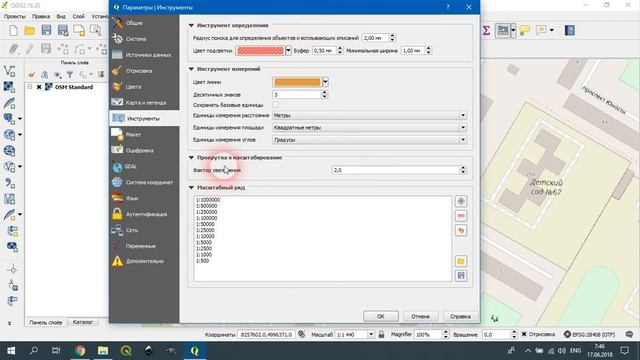This screenshot has width=640, height=360.
Task: Click the Язык flag icon
Action: coord(117,198)
